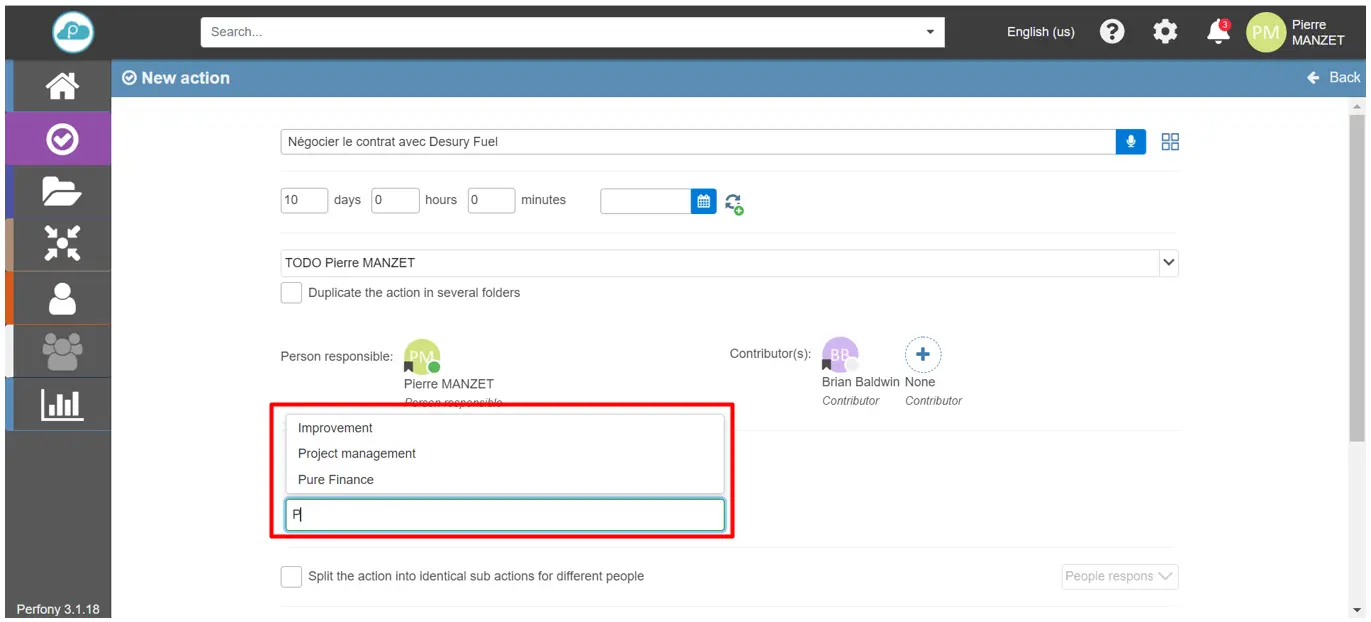Click the days duration input field
The image size is (1371, 622).
coord(304,201)
